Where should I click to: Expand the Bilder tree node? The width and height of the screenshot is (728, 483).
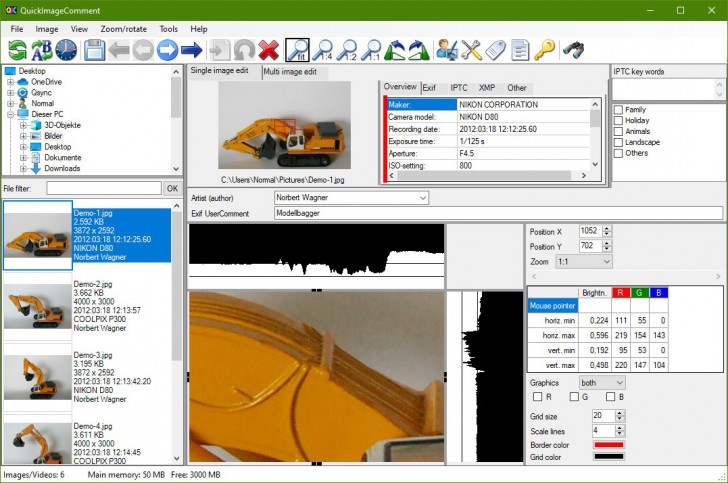coord(23,136)
